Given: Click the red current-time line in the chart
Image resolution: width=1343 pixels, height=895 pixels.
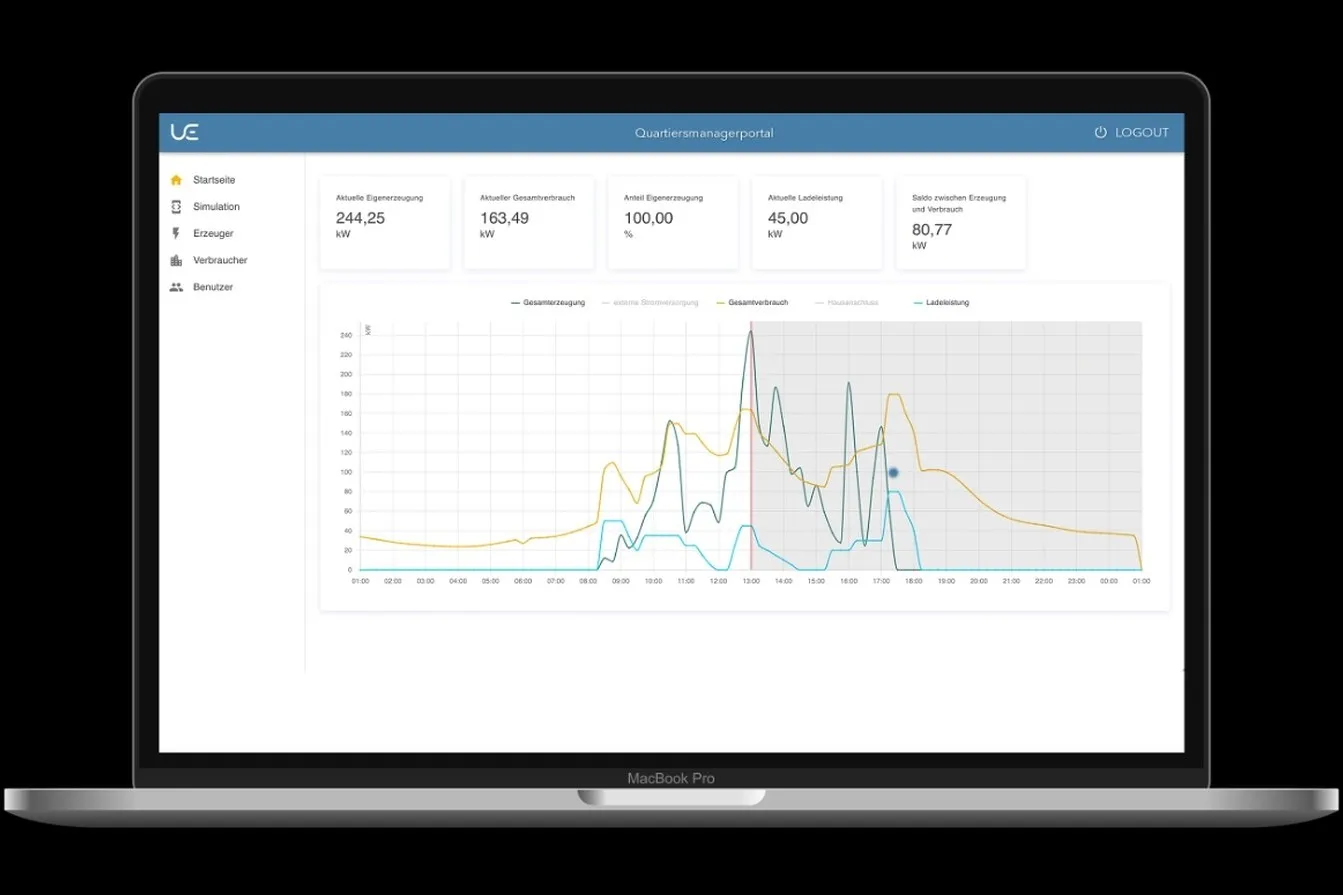Looking at the screenshot, I should pos(750,445).
